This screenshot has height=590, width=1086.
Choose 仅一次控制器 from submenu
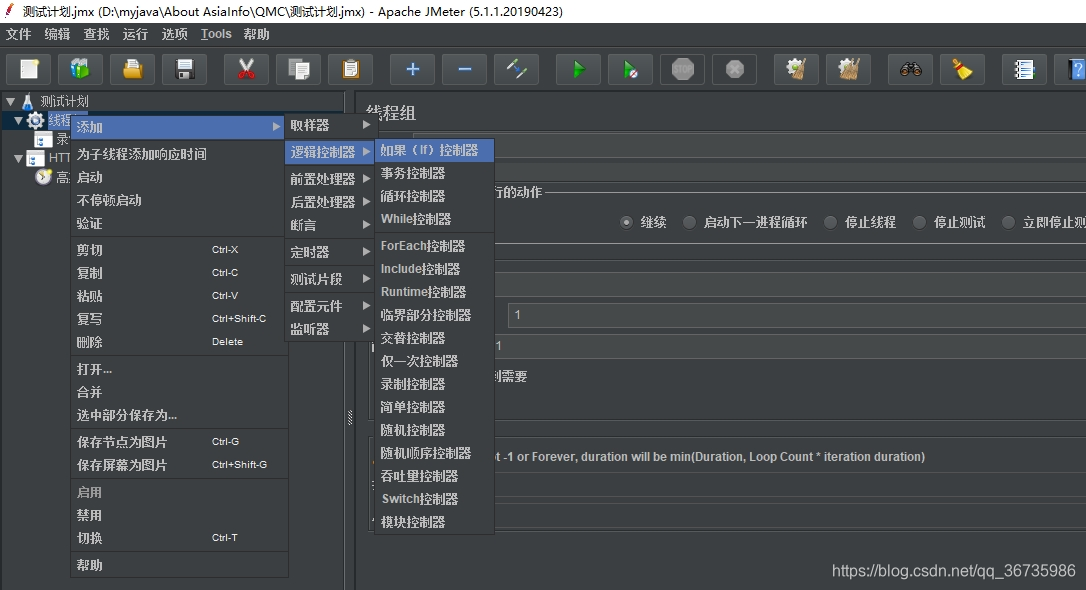434,361
